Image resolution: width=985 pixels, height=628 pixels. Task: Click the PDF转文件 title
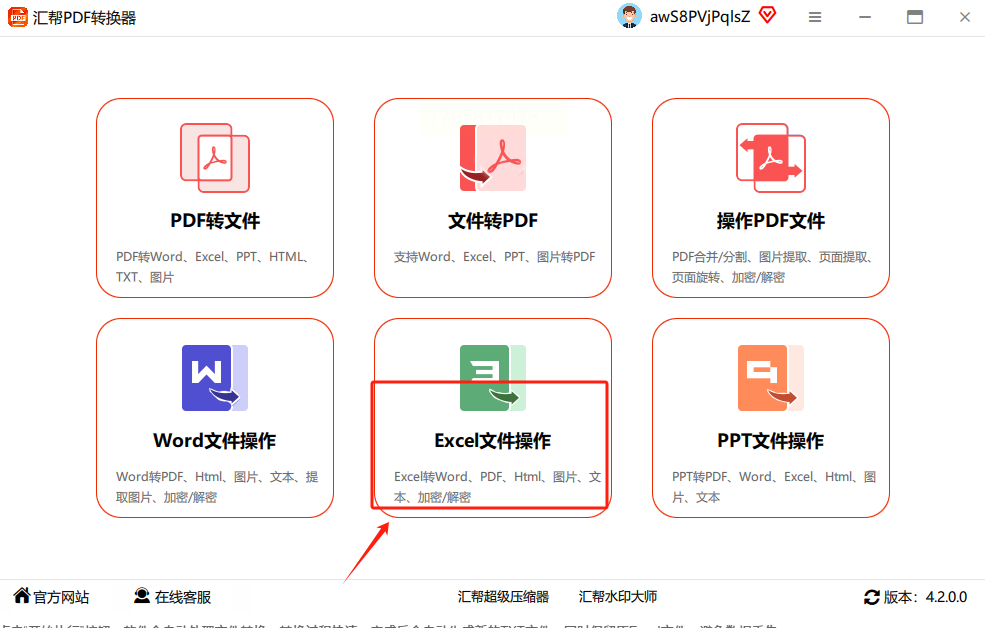click(x=215, y=220)
